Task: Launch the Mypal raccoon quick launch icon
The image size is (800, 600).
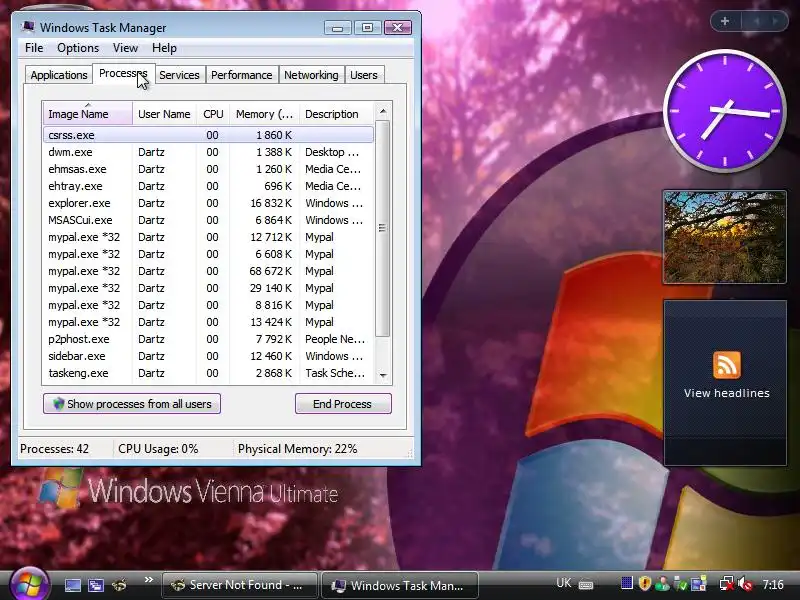Action: pyautogui.click(x=119, y=585)
